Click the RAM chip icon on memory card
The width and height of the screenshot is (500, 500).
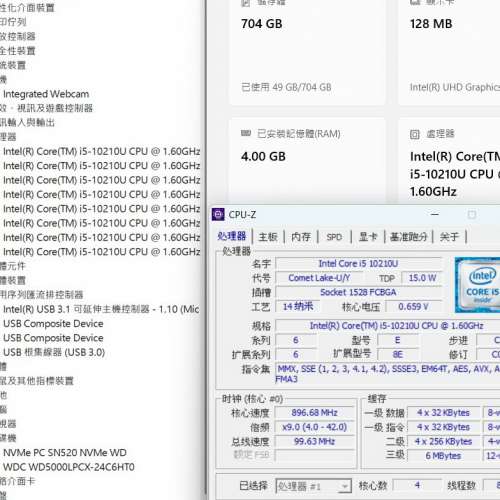pos(246,134)
